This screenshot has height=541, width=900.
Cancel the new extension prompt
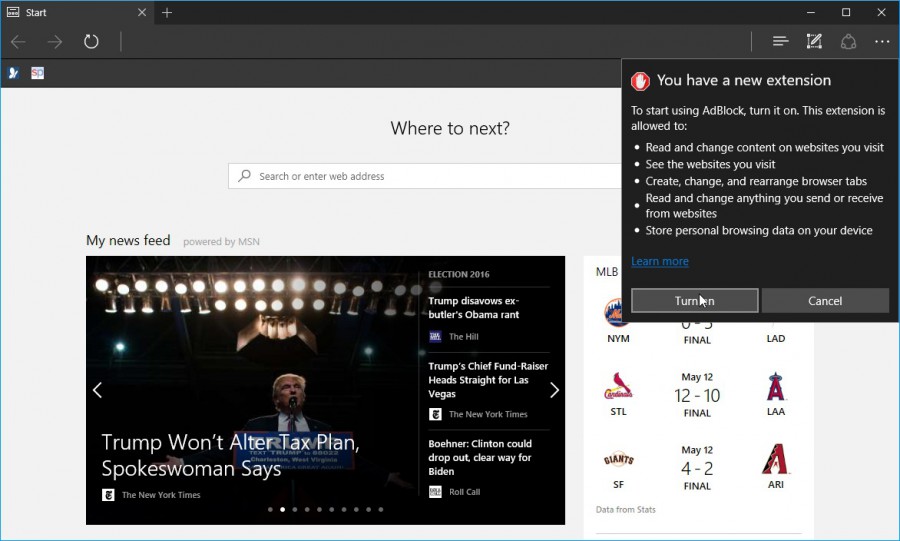(825, 301)
